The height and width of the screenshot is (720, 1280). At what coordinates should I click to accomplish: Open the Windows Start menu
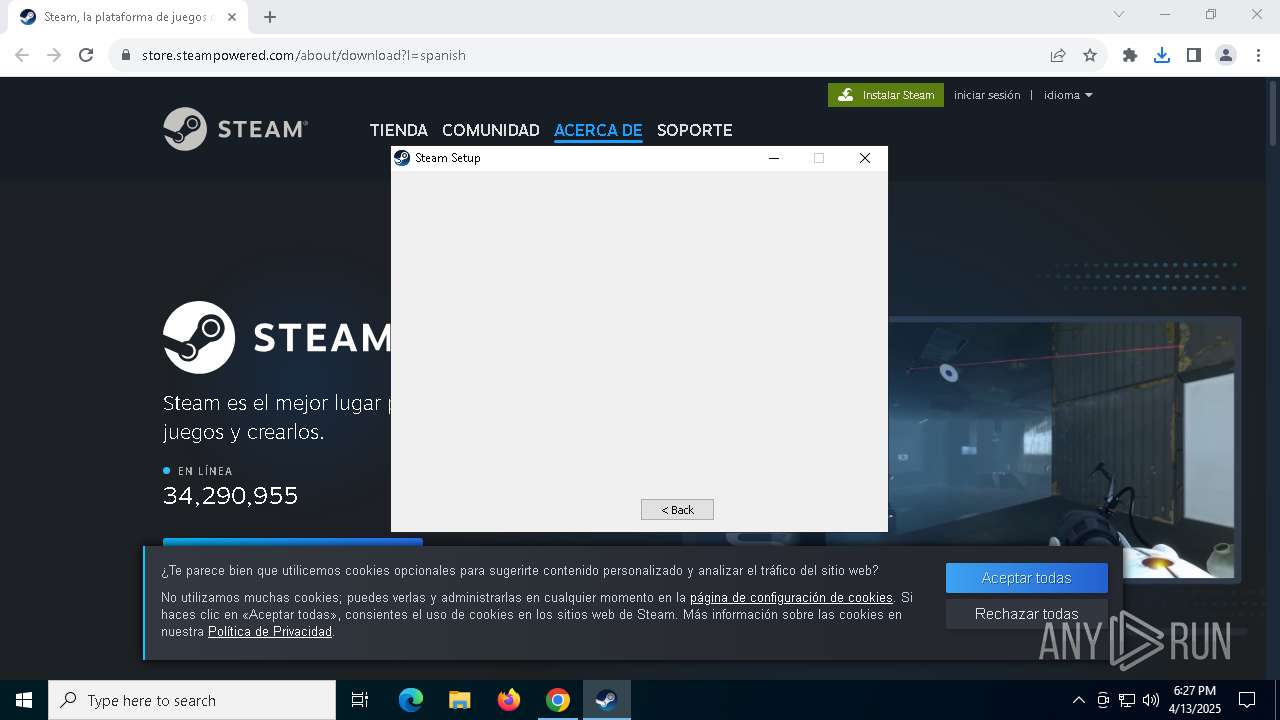pos(24,700)
